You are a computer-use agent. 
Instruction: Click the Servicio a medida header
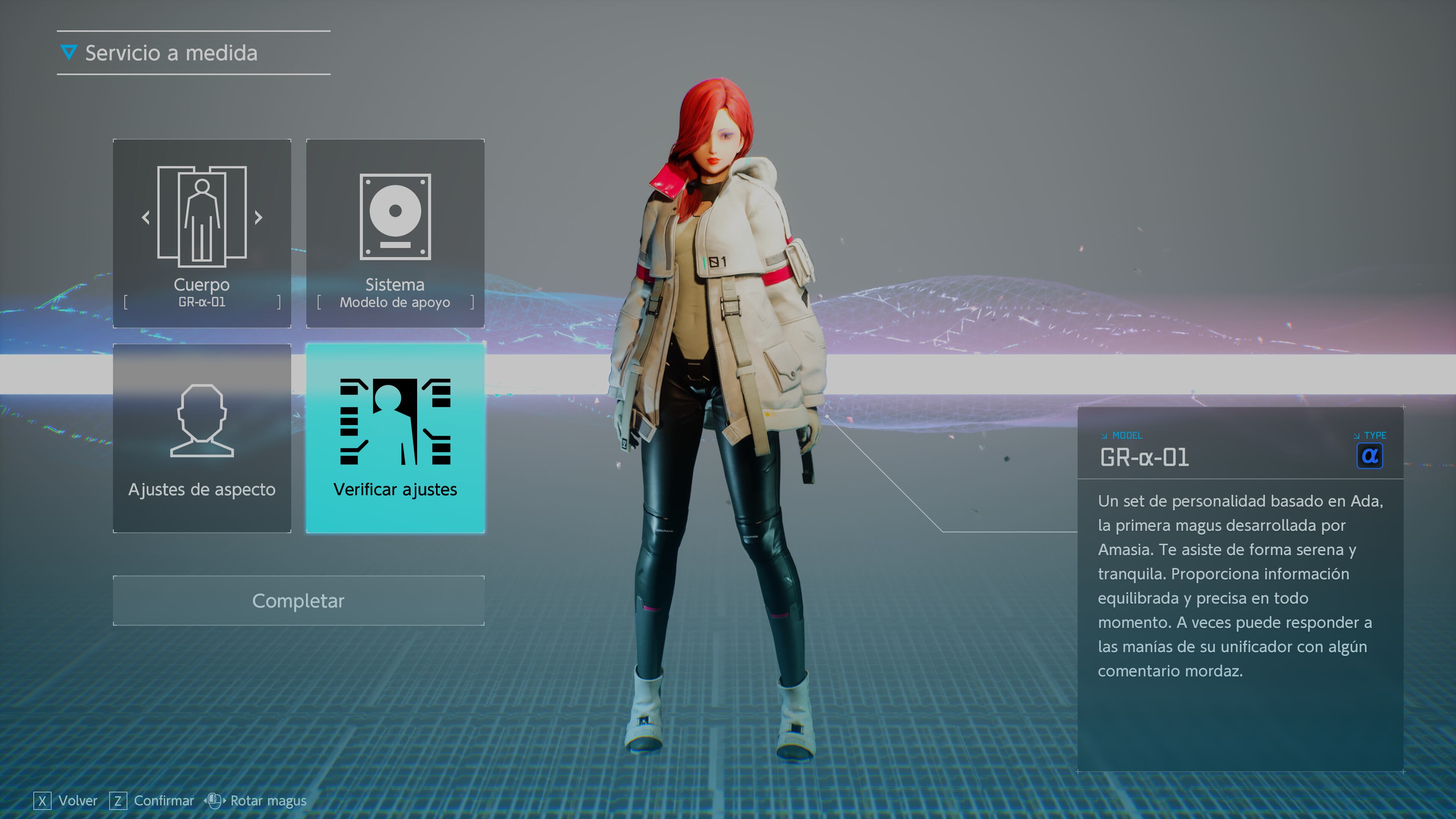(x=171, y=53)
